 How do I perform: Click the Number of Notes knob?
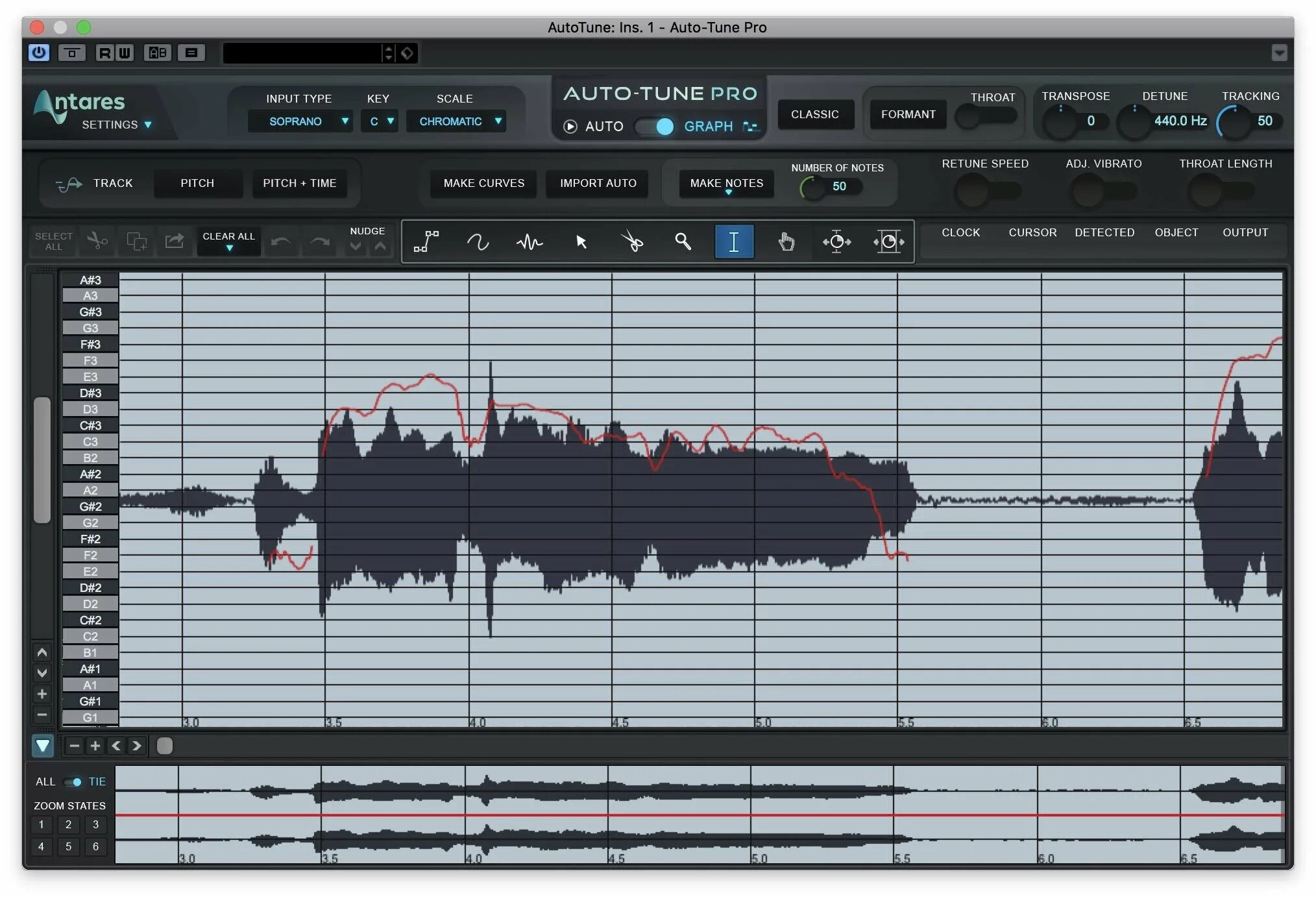[812, 188]
